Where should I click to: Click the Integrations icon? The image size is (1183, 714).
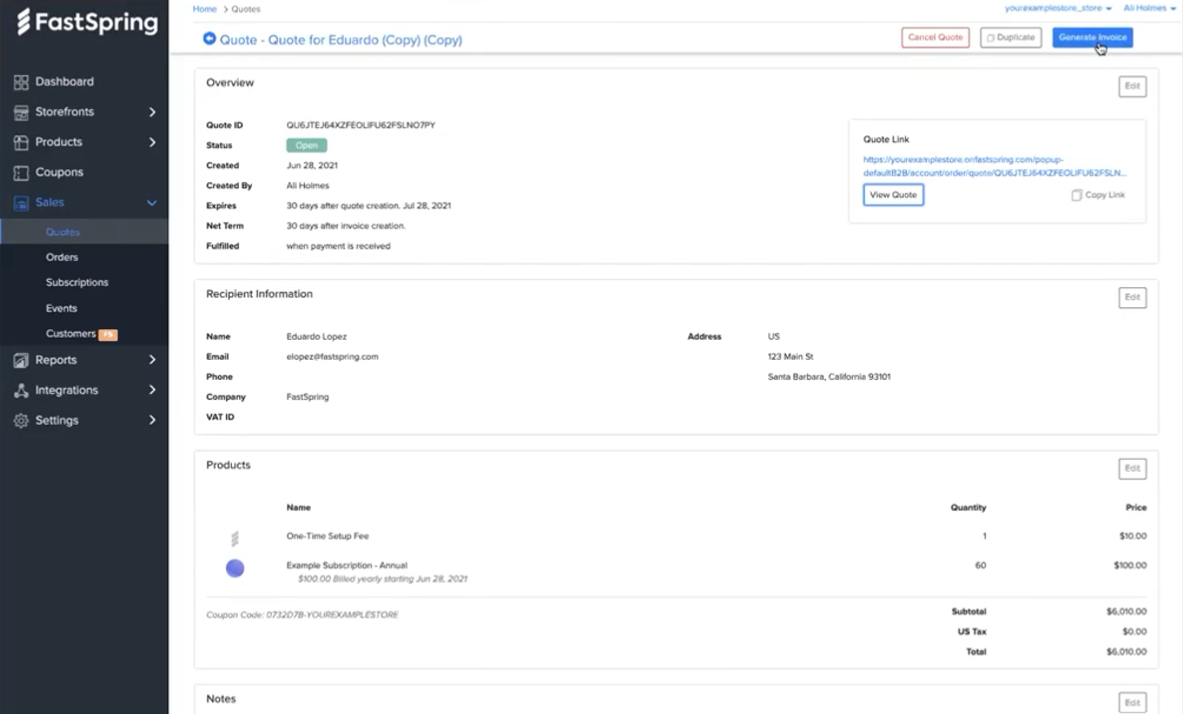pyautogui.click(x=22, y=389)
